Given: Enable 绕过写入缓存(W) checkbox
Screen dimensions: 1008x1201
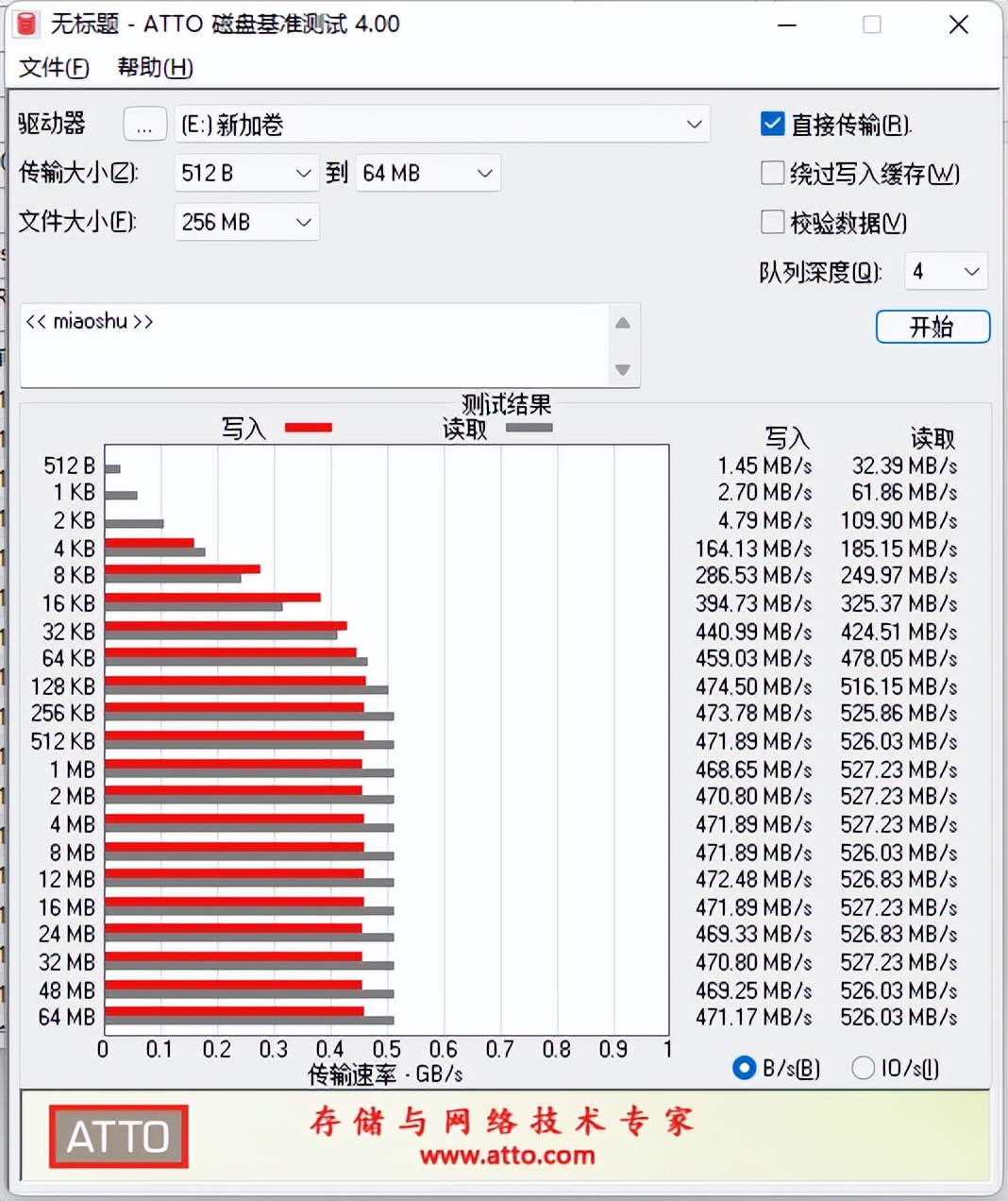Looking at the screenshot, I should pyautogui.click(x=772, y=173).
